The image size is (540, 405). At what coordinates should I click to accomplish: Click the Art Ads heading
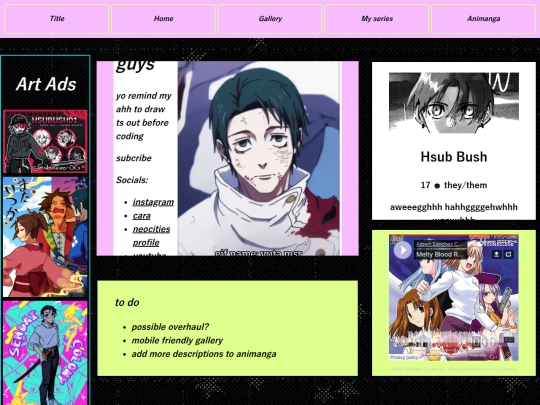(46, 84)
